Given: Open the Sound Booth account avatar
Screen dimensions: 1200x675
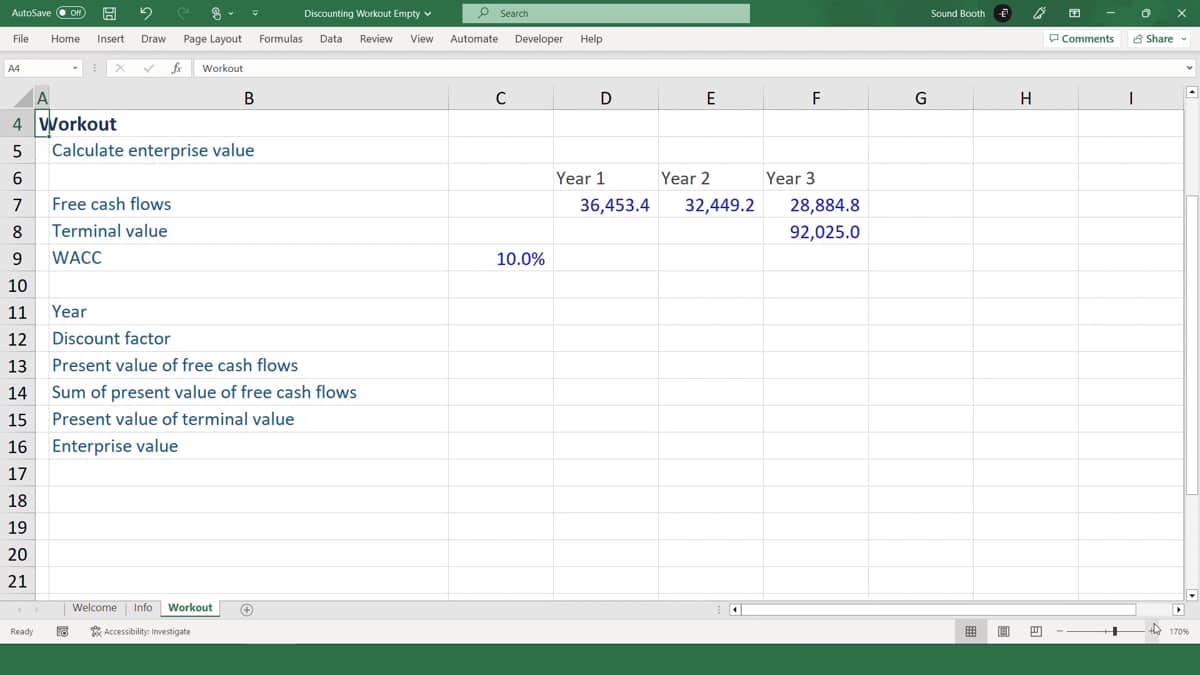Looking at the screenshot, I should click(x=1004, y=13).
